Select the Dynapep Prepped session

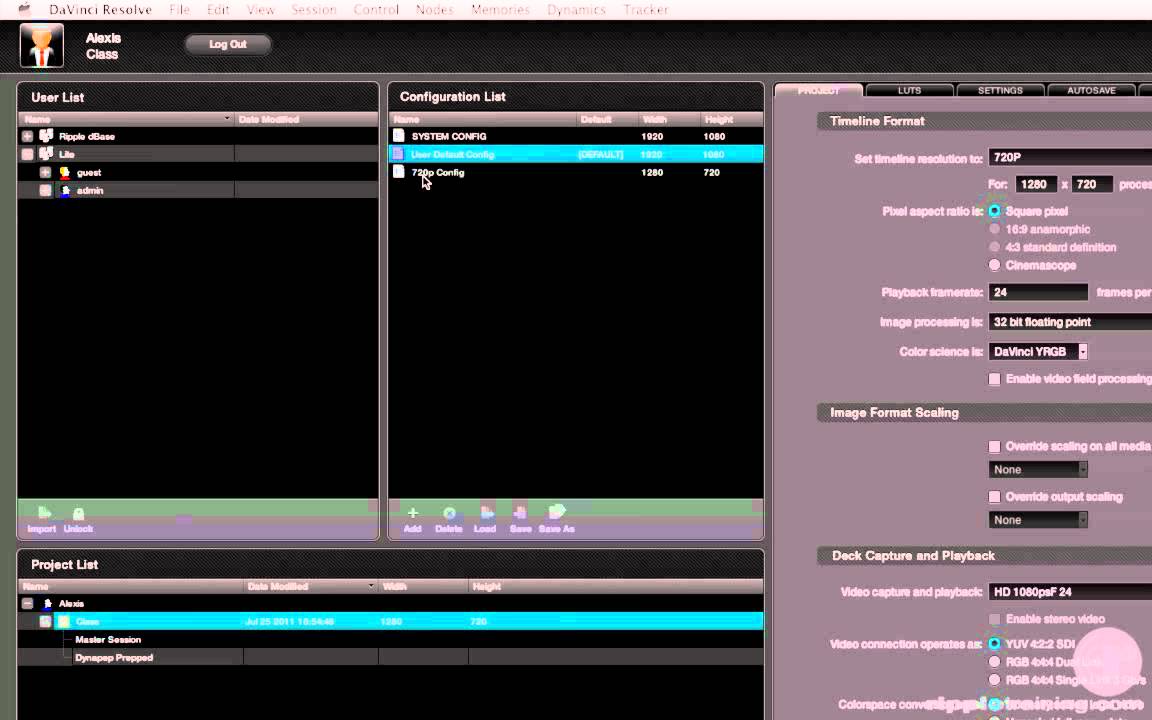[390, 658]
